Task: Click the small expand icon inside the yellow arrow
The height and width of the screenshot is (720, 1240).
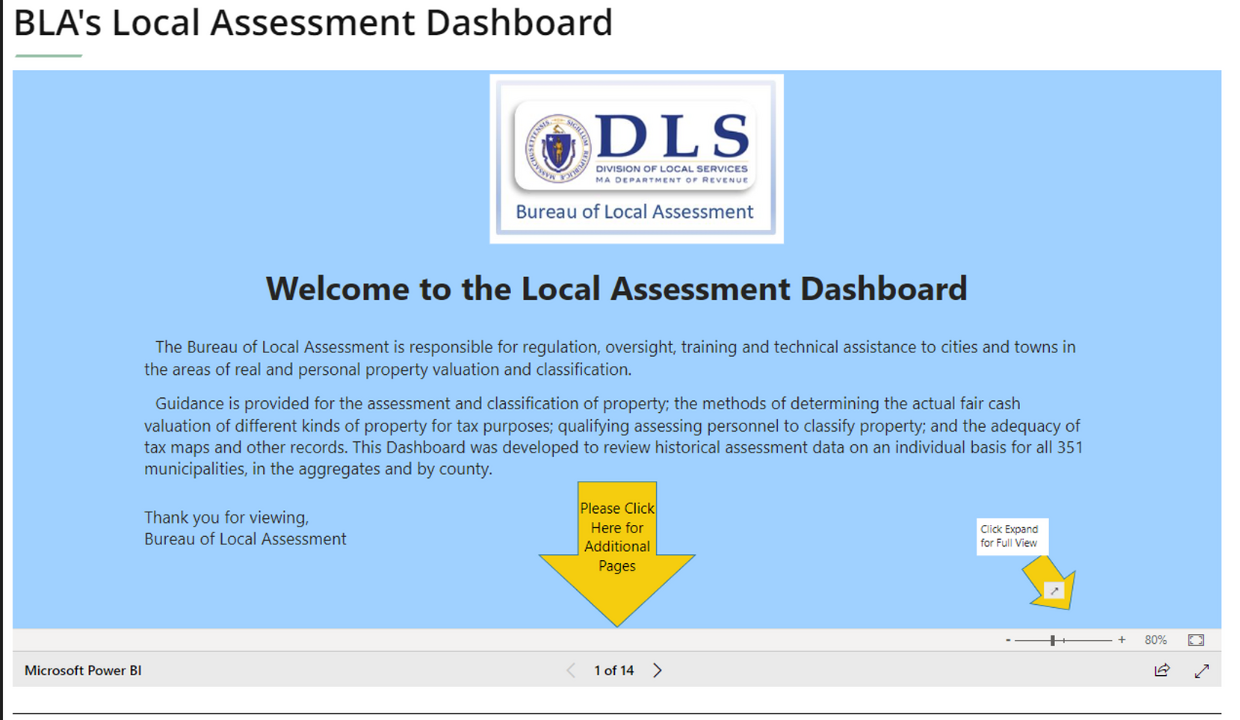Action: (1053, 591)
